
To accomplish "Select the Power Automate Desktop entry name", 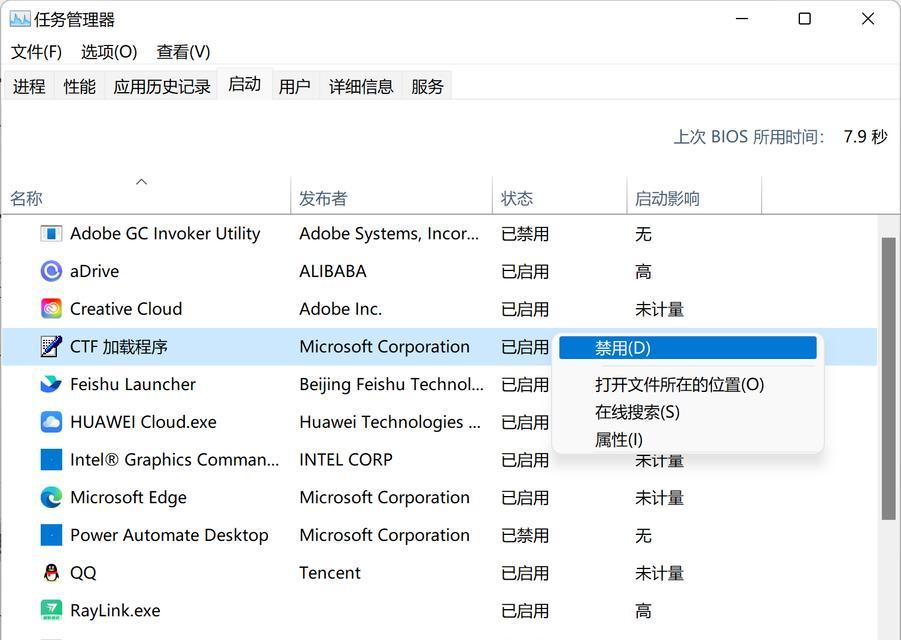I will (x=169, y=535).
